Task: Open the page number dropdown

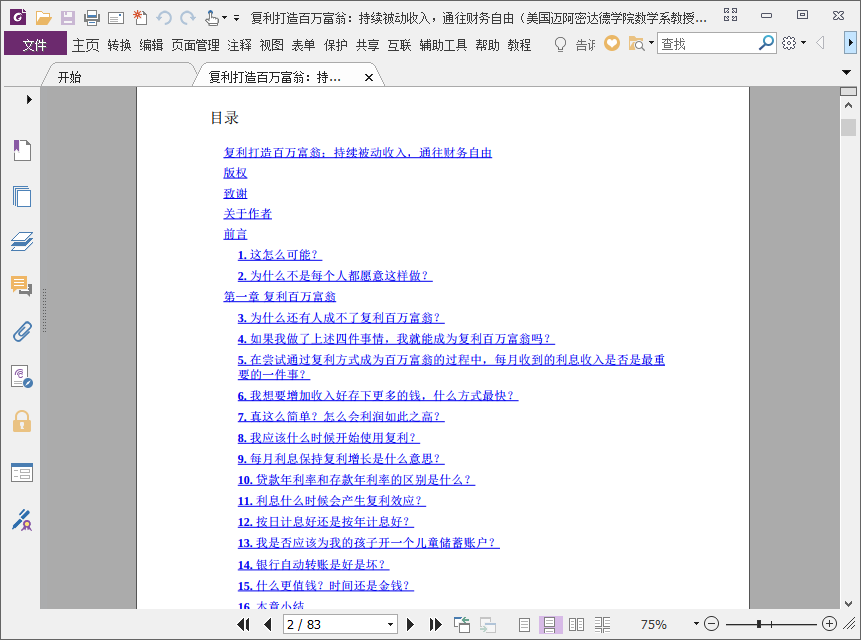Action: [390, 624]
